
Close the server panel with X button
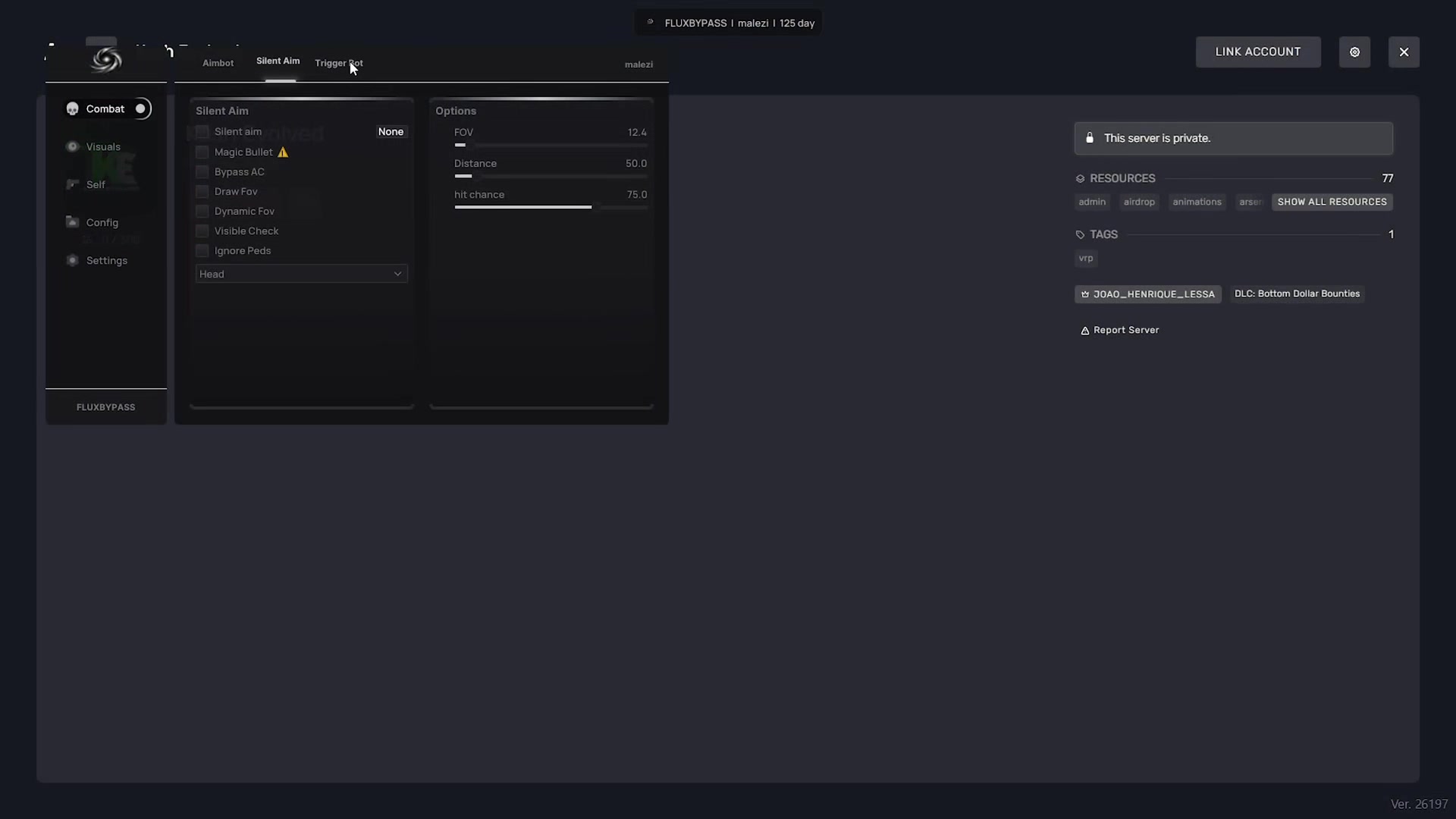[x=1404, y=52]
